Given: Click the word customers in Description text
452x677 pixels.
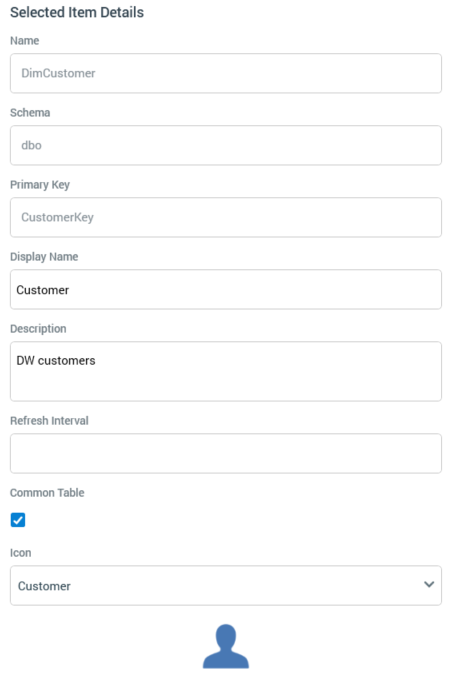Looking at the screenshot, I should (x=66, y=361).
